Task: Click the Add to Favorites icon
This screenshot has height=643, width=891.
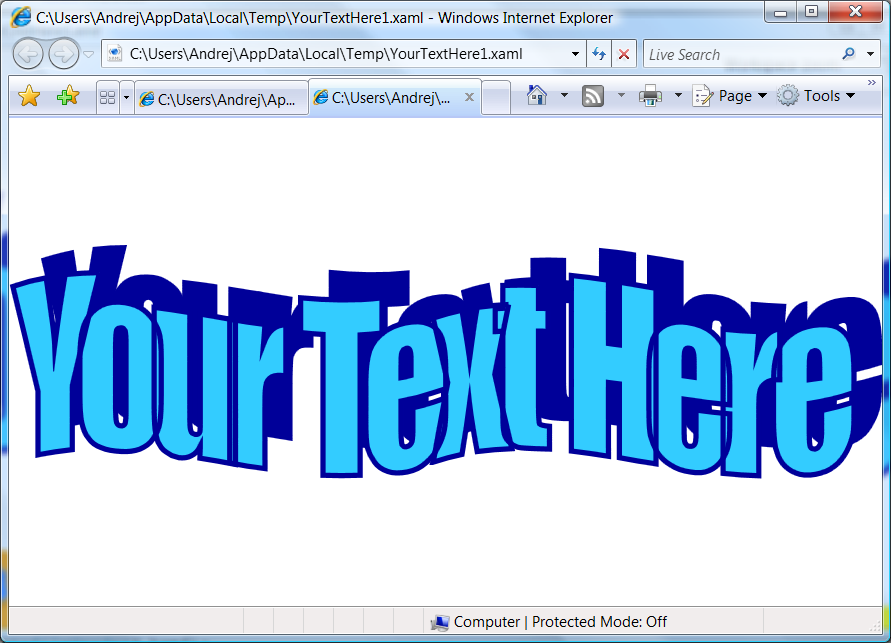Action: (68, 96)
